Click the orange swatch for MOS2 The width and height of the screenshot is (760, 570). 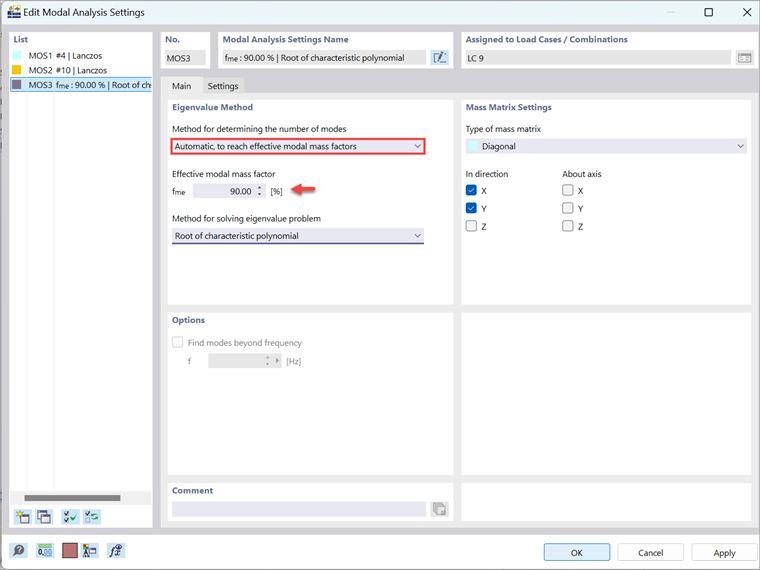[x=17, y=70]
